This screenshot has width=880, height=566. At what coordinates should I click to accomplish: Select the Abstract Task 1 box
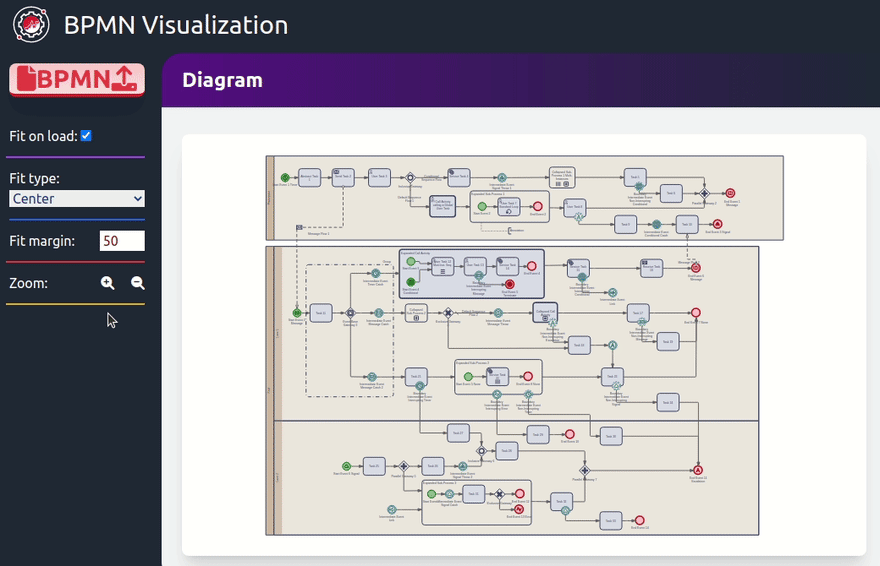(309, 177)
